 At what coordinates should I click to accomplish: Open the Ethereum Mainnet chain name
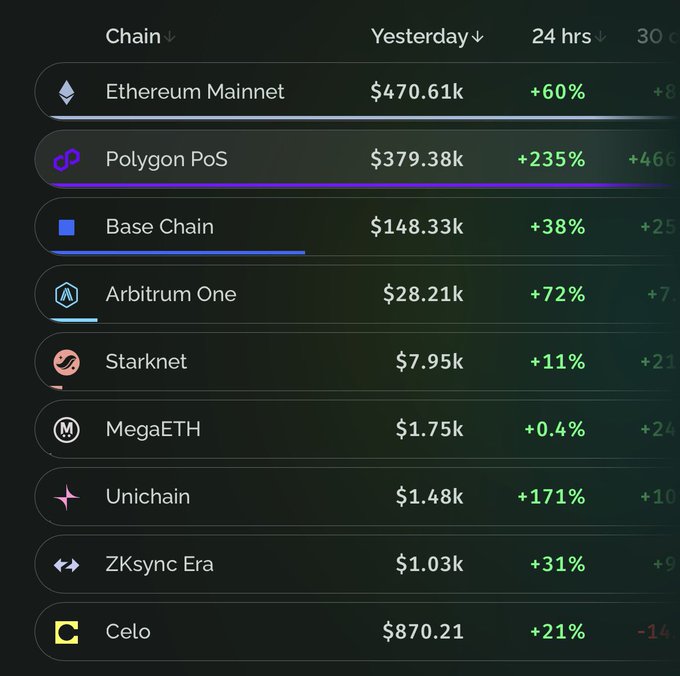click(195, 92)
